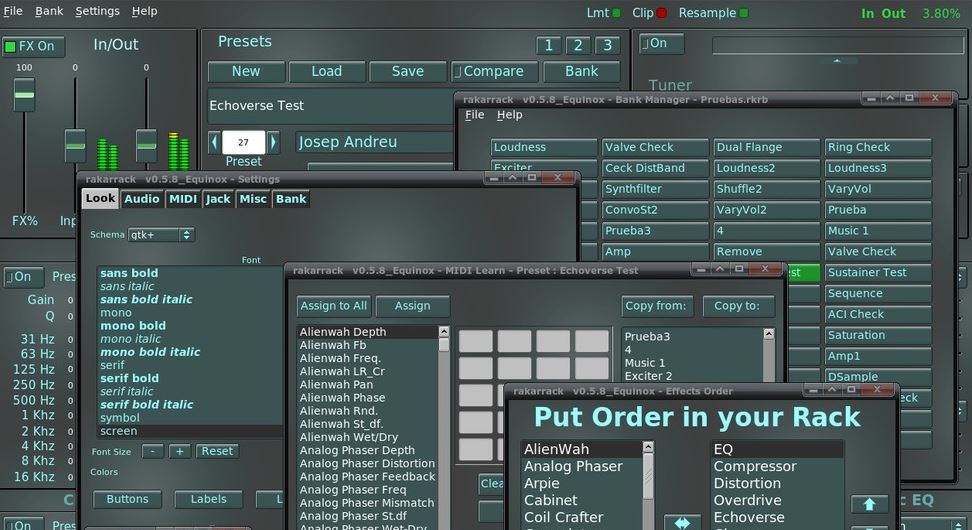Click the Echoverse Test preset name field
Image resolution: width=972 pixels, height=530 pixels.
pos(332,106)
